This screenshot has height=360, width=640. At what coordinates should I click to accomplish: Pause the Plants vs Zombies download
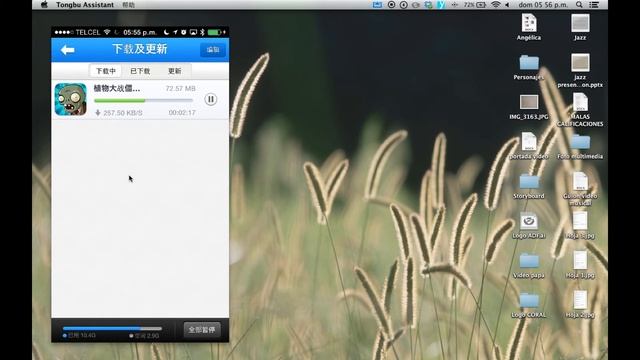point(211,99)
